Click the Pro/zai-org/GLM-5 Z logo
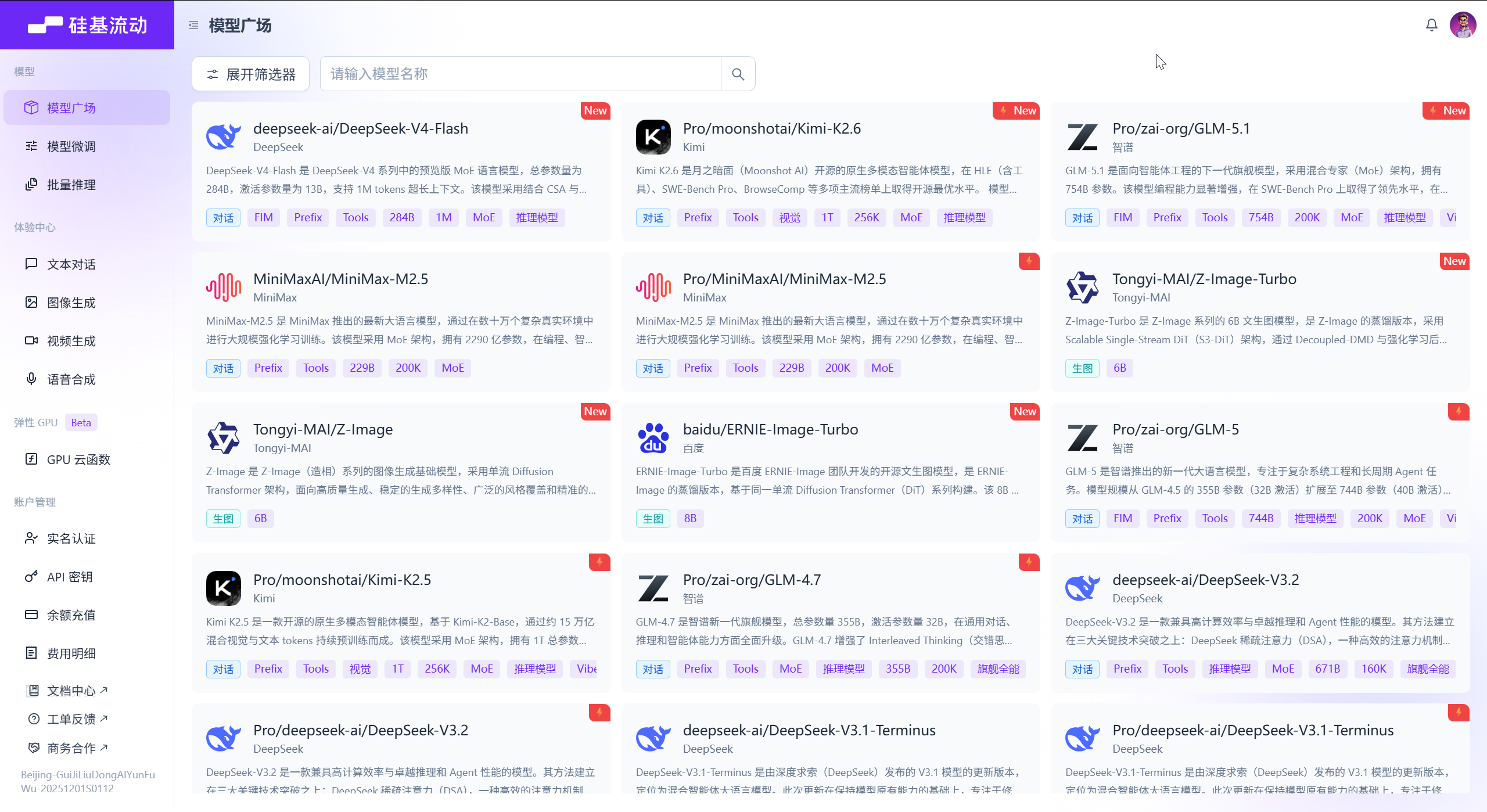The image size is (1487, 812). (x=1083, y=438)
